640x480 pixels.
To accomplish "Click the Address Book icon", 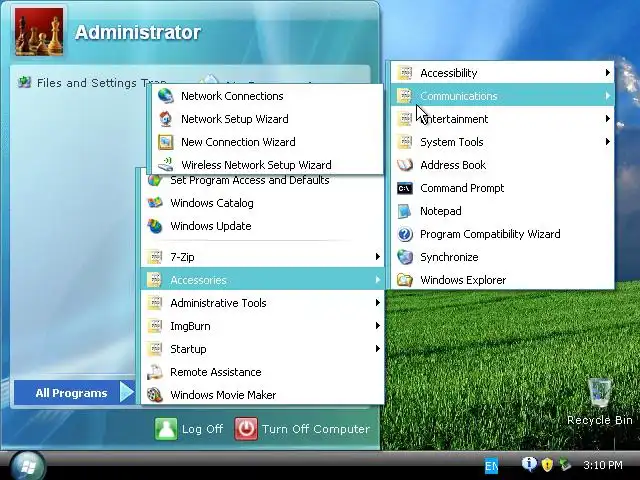I will tap(405, 165).
